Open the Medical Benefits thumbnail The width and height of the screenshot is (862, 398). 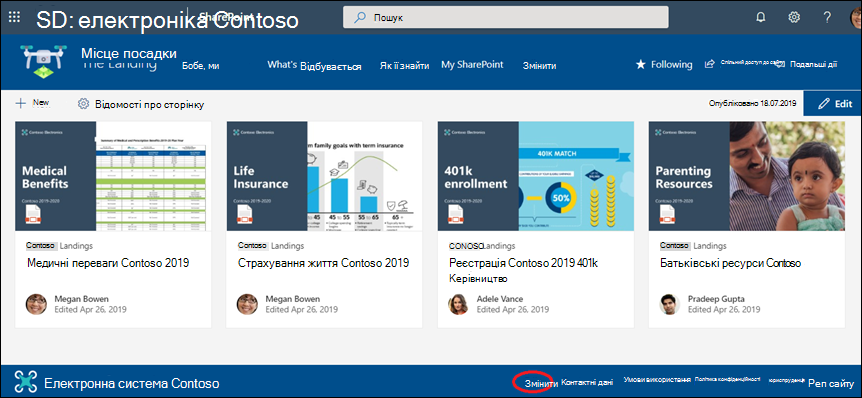[x=113, y=176]
